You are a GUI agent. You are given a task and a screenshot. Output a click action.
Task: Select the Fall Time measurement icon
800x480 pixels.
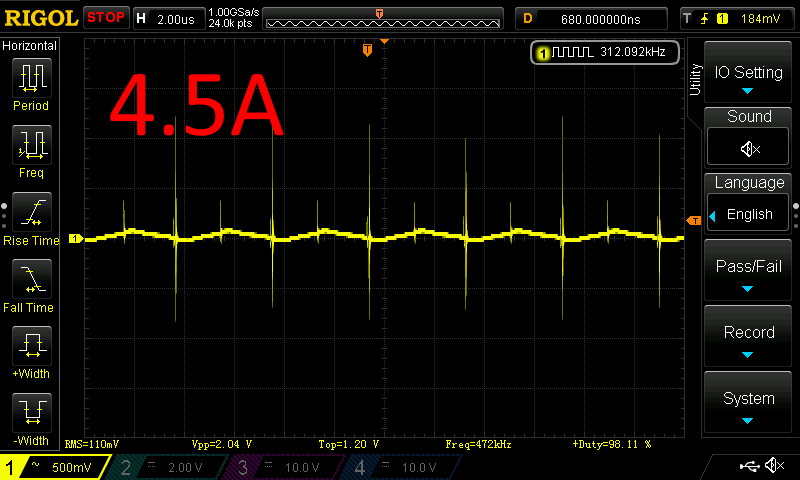32,279
